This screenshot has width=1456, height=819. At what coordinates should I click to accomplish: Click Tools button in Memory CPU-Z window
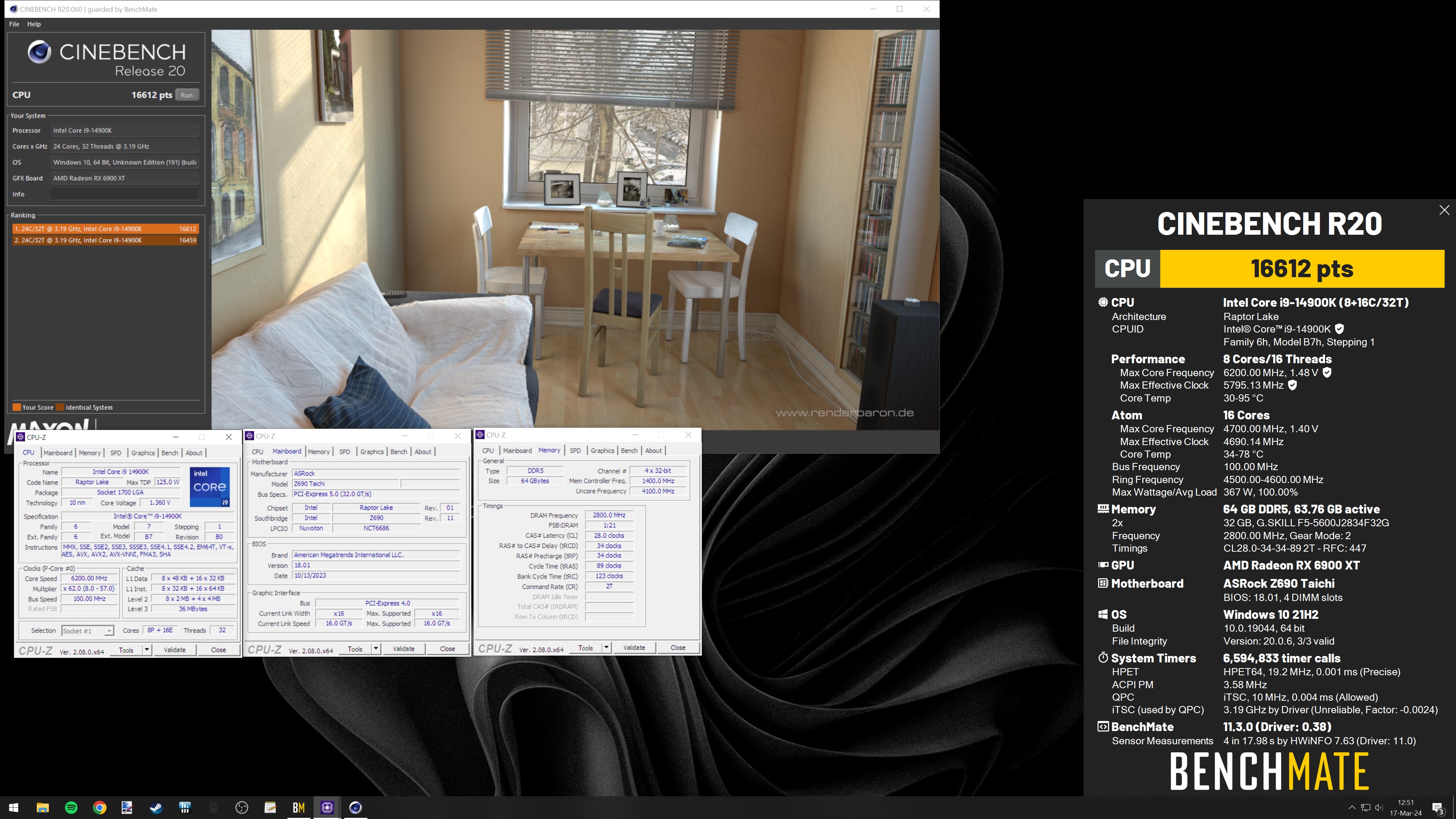coord(586,647)
